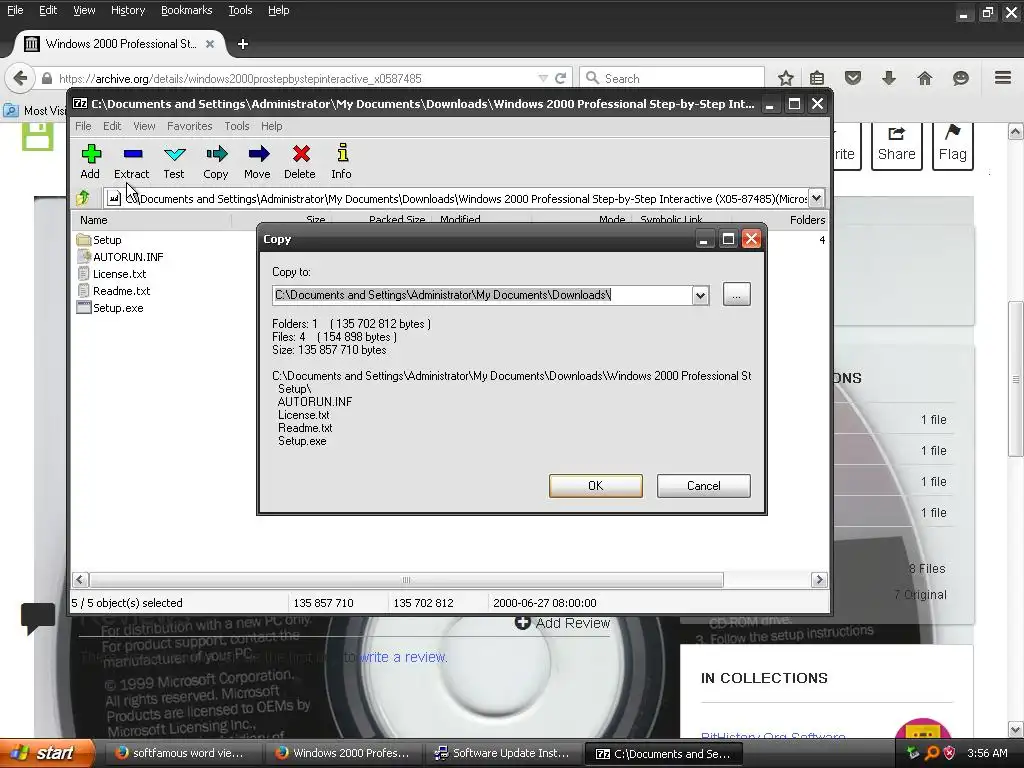Viewport: 1024px width, 768px height.
Task: Open Firefox downloads arrow icon
Action: (x=889, y=78)
